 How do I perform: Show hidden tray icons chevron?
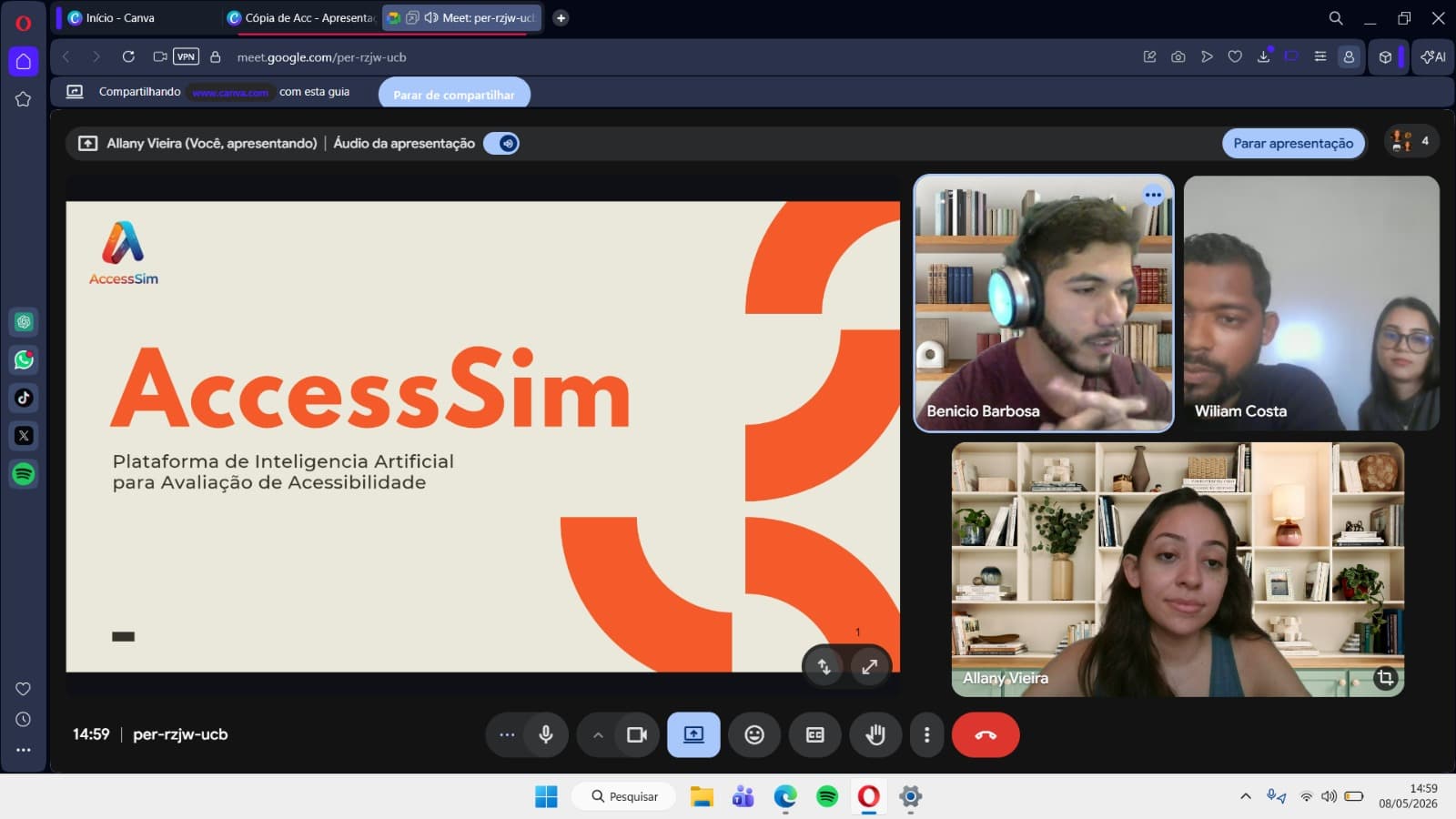(x=1245, y=796)
